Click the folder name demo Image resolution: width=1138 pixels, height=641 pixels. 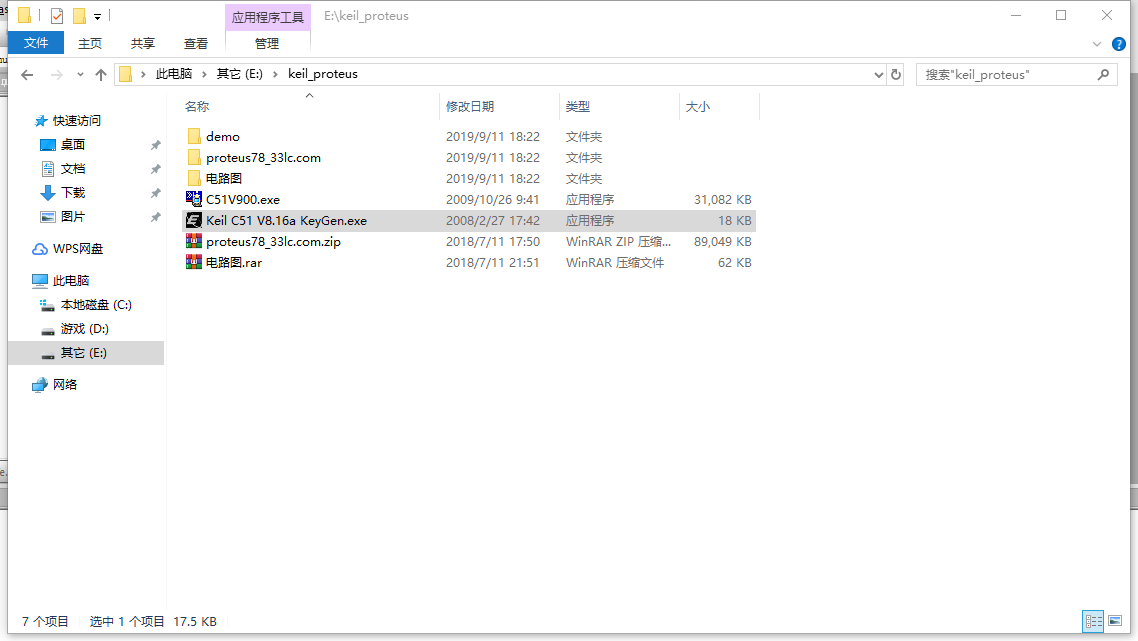(222, 136)
